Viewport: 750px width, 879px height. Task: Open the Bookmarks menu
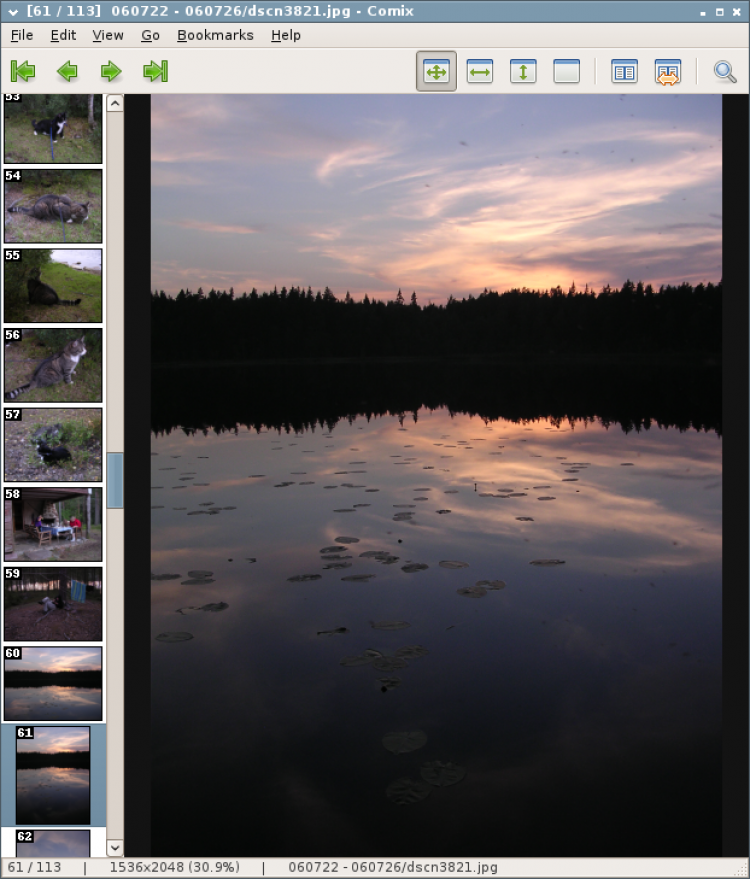pyautogui.click(x=215, y=35)
